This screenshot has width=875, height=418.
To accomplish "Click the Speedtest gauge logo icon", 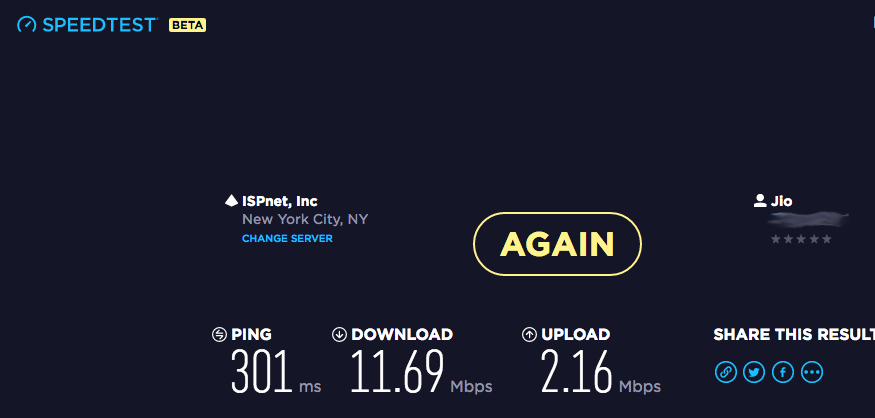I will (x=27, y=24).
